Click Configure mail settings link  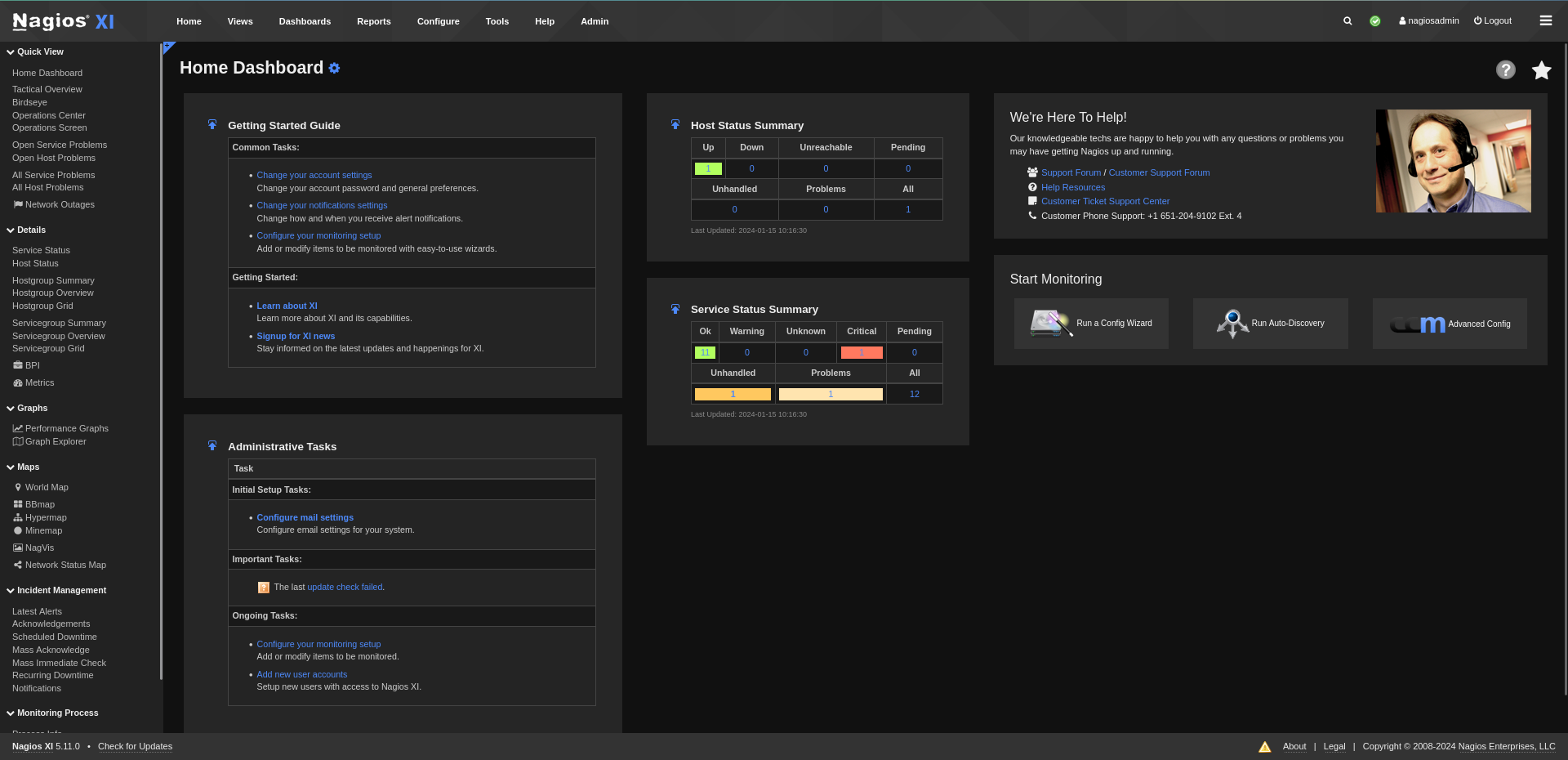coord(305,518)
